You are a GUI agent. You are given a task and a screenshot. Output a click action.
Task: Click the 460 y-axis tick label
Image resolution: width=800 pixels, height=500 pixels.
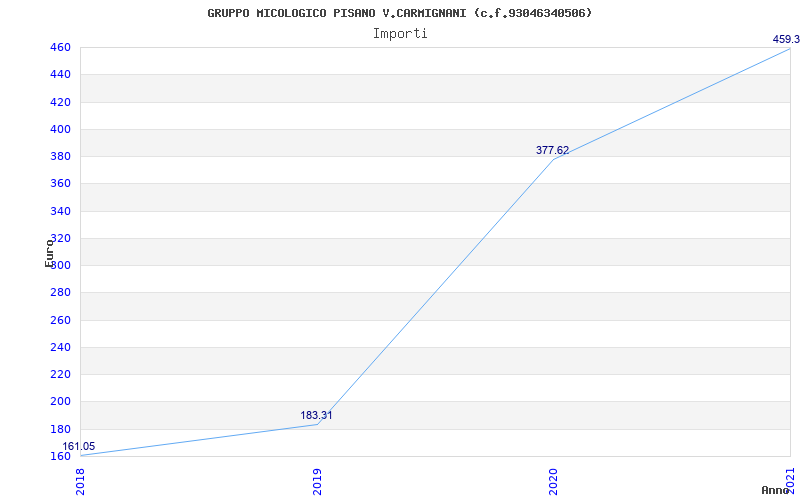pos(60,47)
